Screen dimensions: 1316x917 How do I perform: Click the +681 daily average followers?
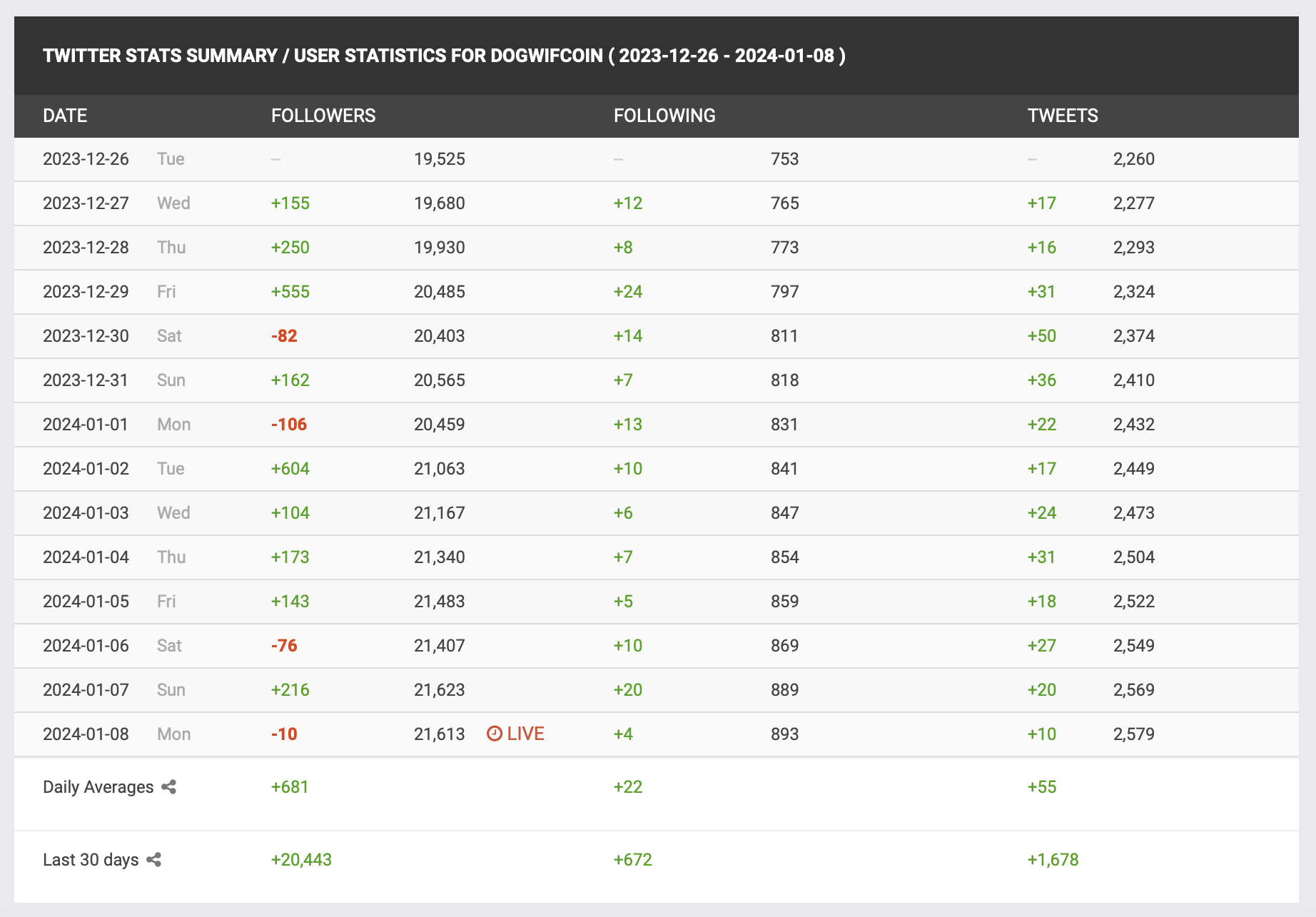coord(290,786)
